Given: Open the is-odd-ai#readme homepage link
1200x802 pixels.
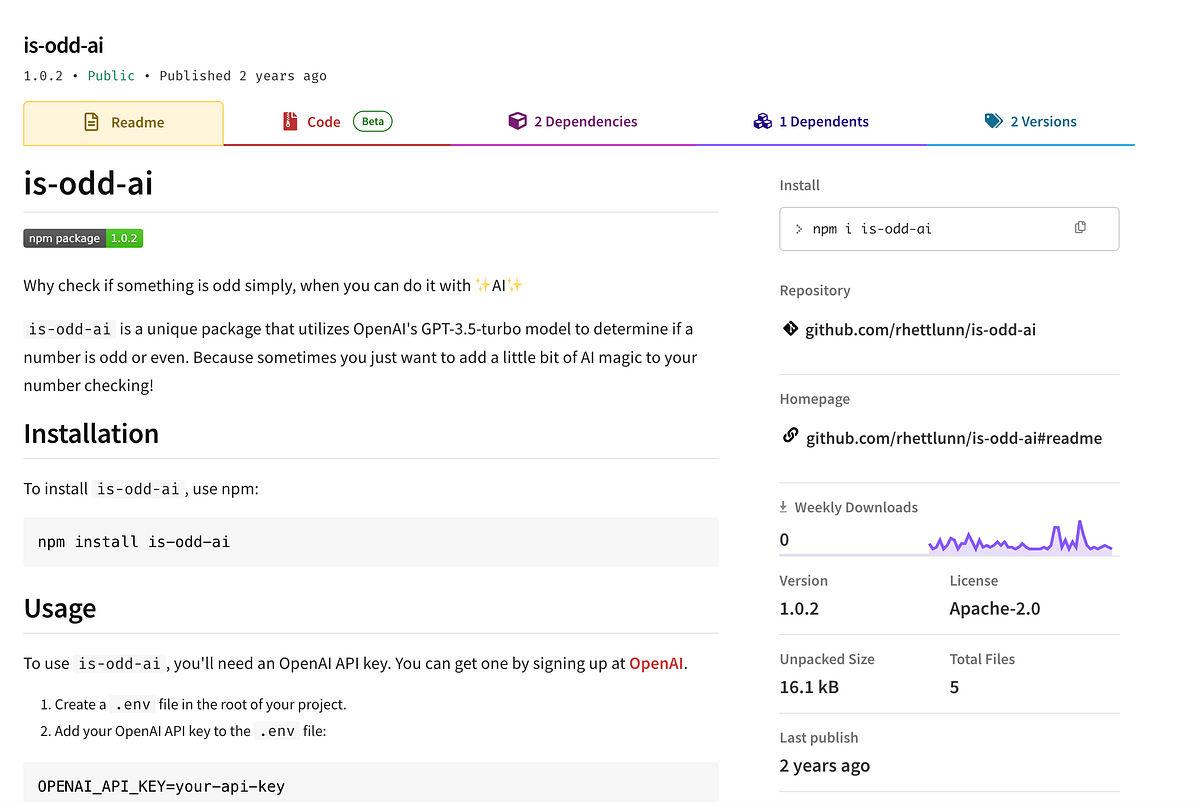Looking at the screenshot, I should click(x=954, y=438).
